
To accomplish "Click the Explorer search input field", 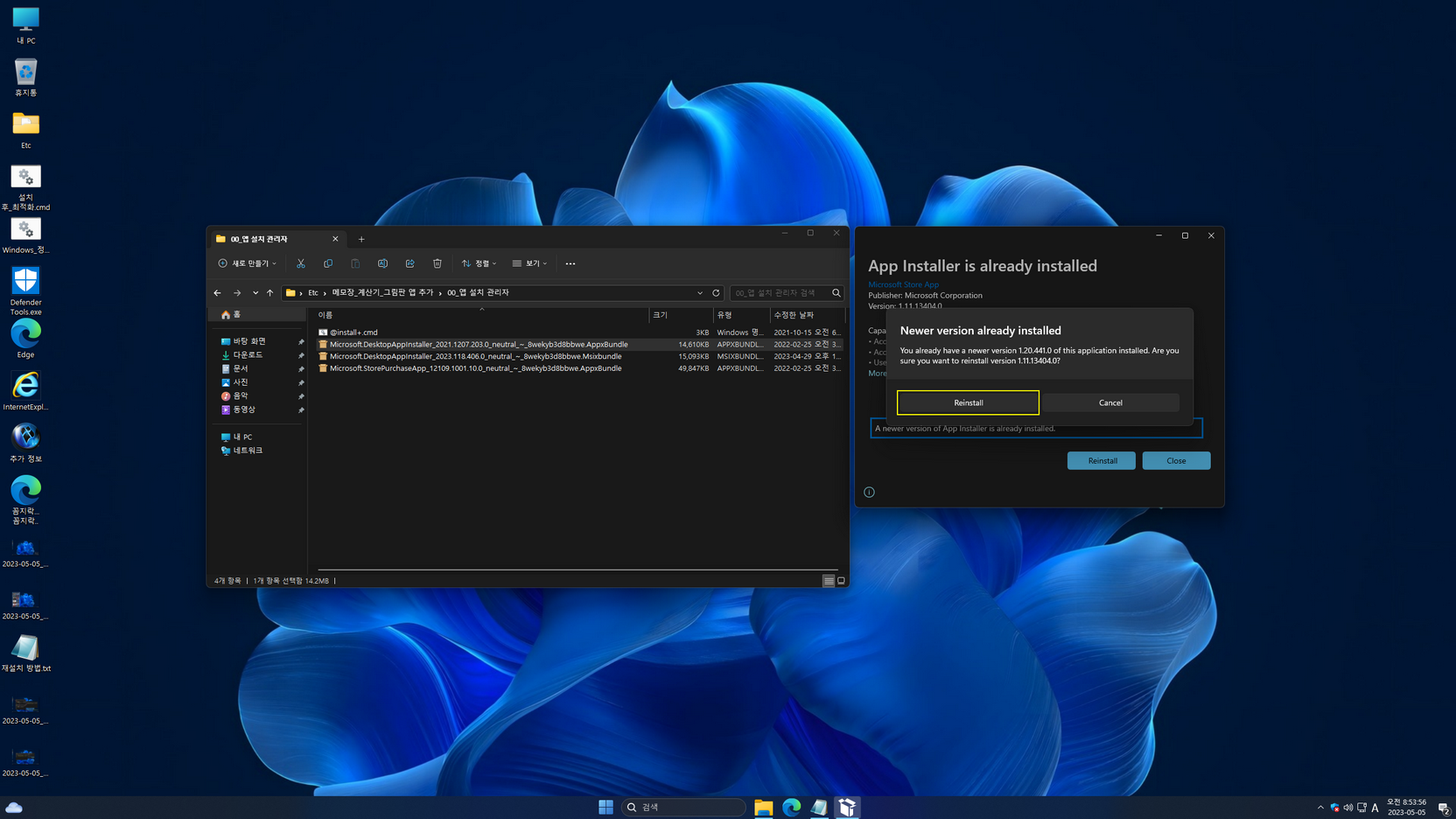I will point(779,293).
